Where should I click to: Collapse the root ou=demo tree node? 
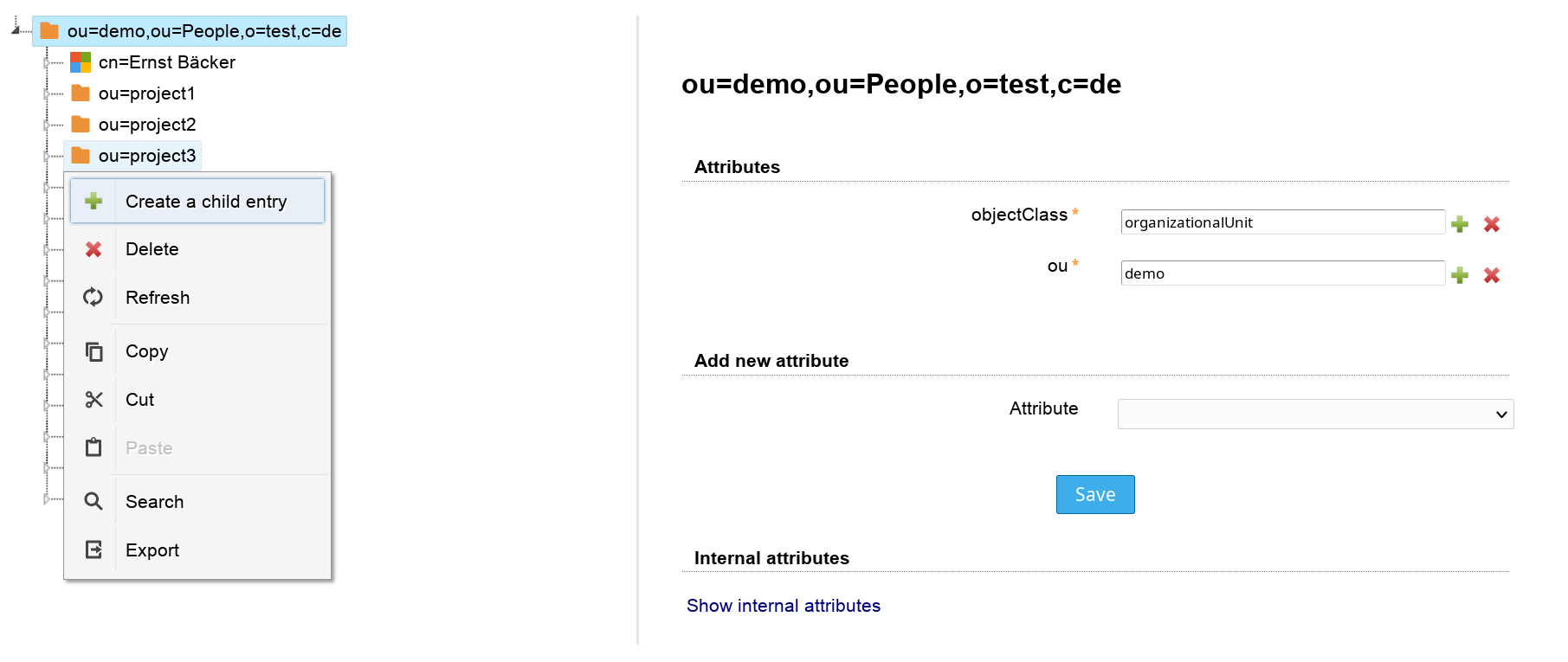[16, 30]
